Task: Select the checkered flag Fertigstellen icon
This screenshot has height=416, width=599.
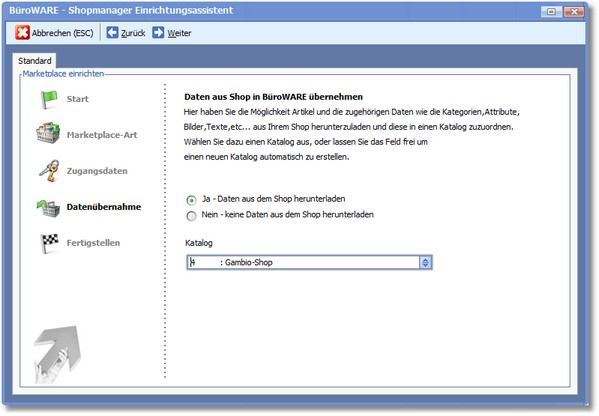Action: tap(50, 243)
